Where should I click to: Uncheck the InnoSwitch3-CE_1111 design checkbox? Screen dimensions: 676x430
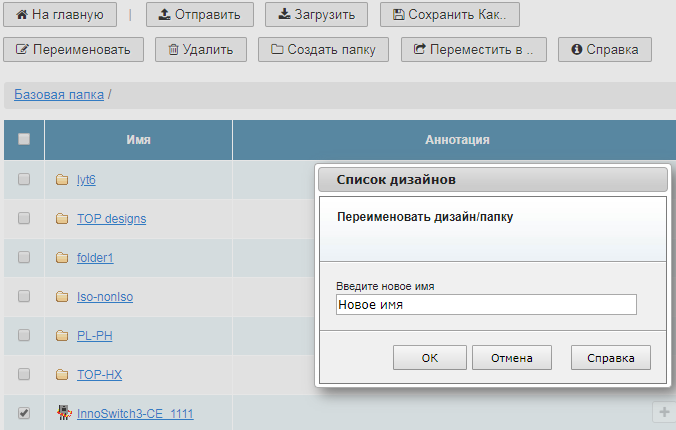point(24,412)
